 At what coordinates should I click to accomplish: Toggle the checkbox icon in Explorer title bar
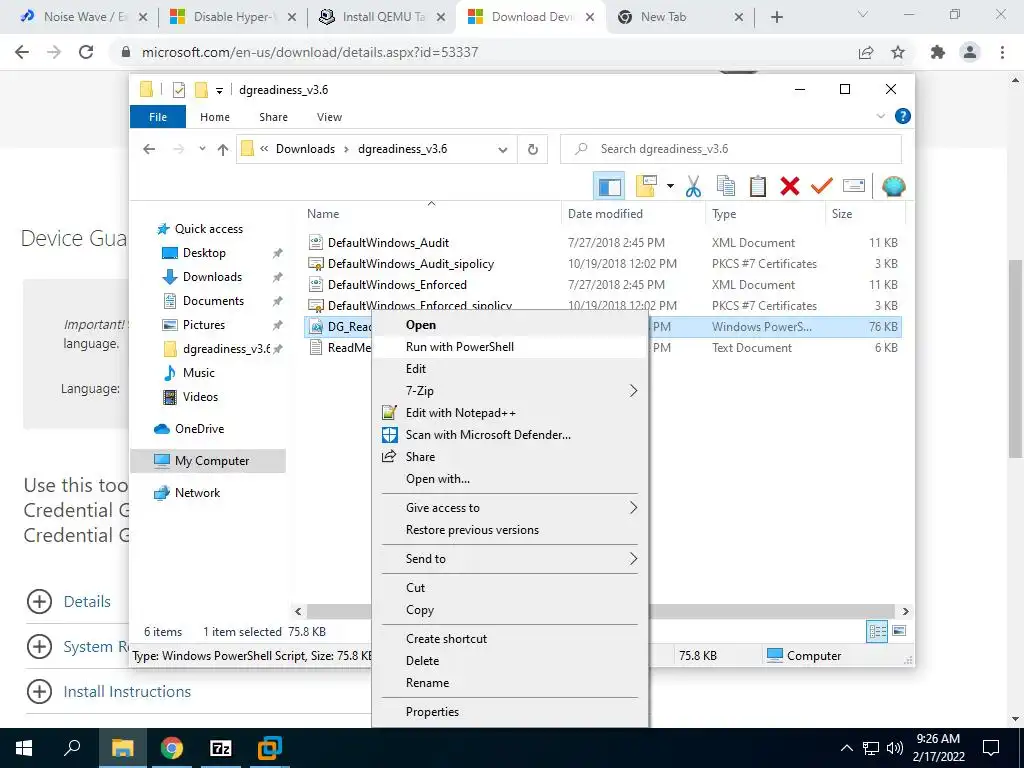tap(178, 90)
